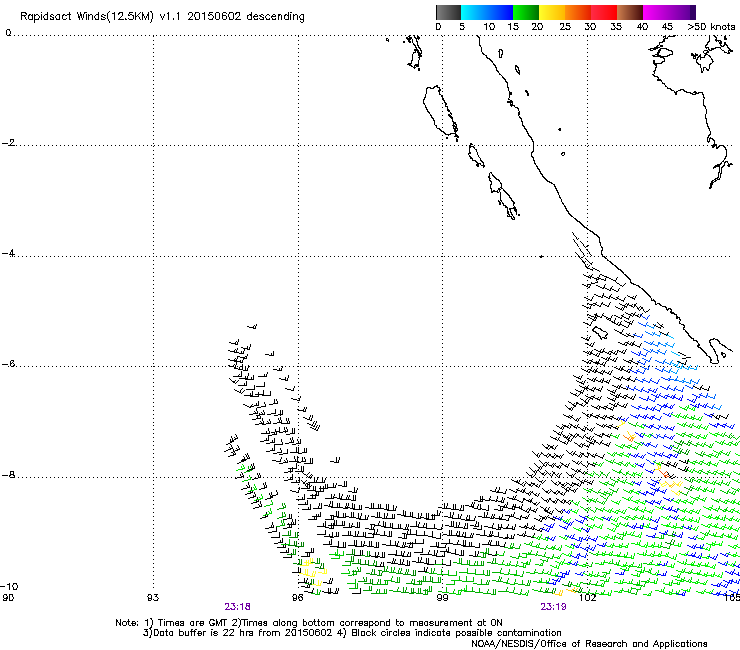The image size is (740, 650).
Task: Click the 'Times are GMT' note text
Action: [x=193, y=623]
